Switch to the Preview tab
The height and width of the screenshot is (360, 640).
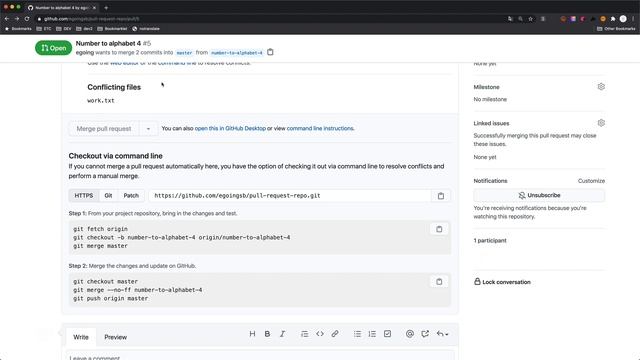116,337
